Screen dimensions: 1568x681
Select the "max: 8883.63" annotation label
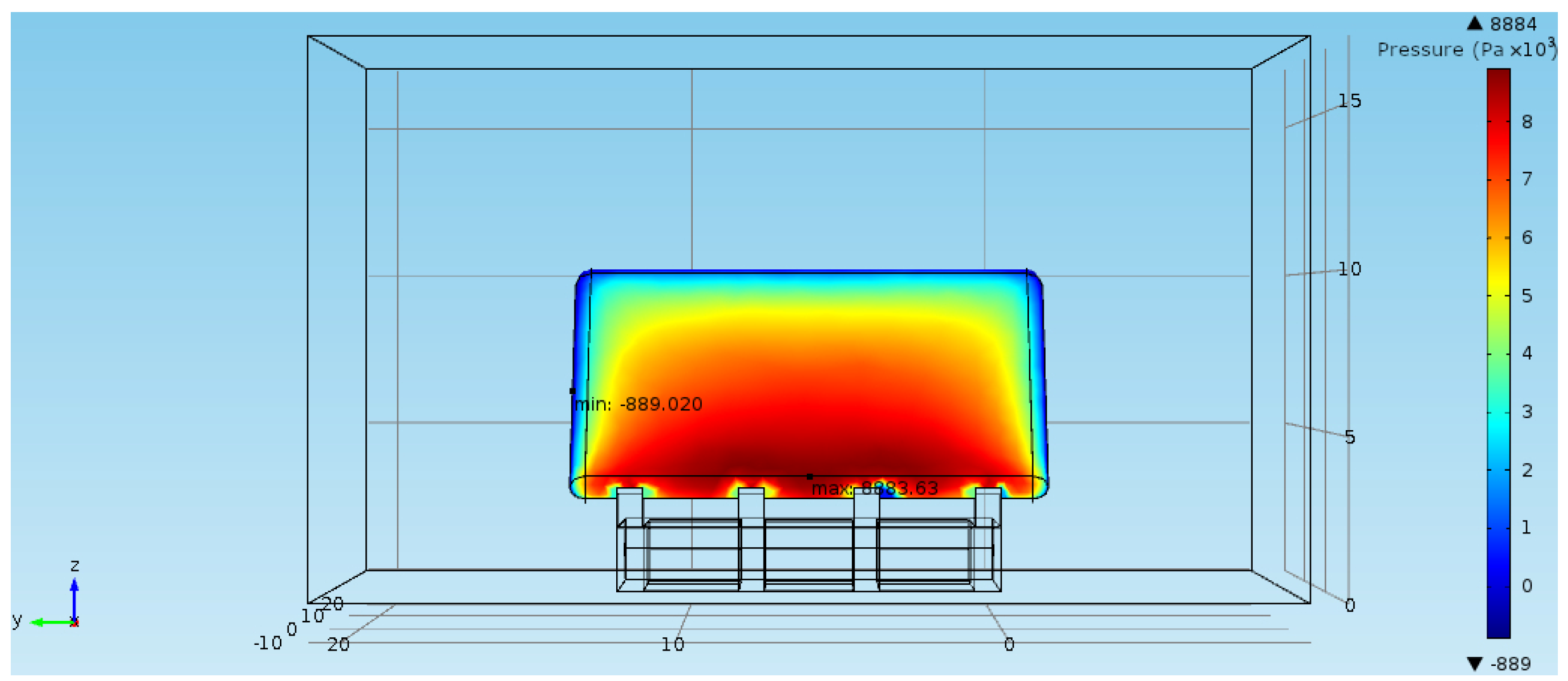click(875, 488)
